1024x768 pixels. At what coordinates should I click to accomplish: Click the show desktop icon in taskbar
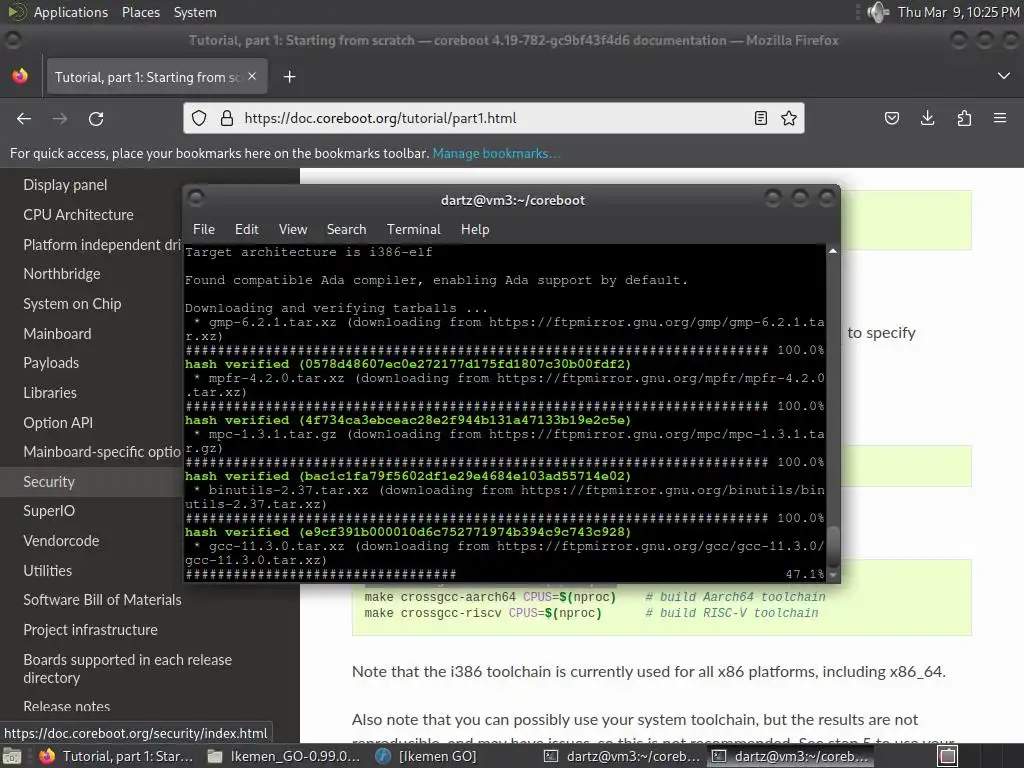tap(12, 756)
